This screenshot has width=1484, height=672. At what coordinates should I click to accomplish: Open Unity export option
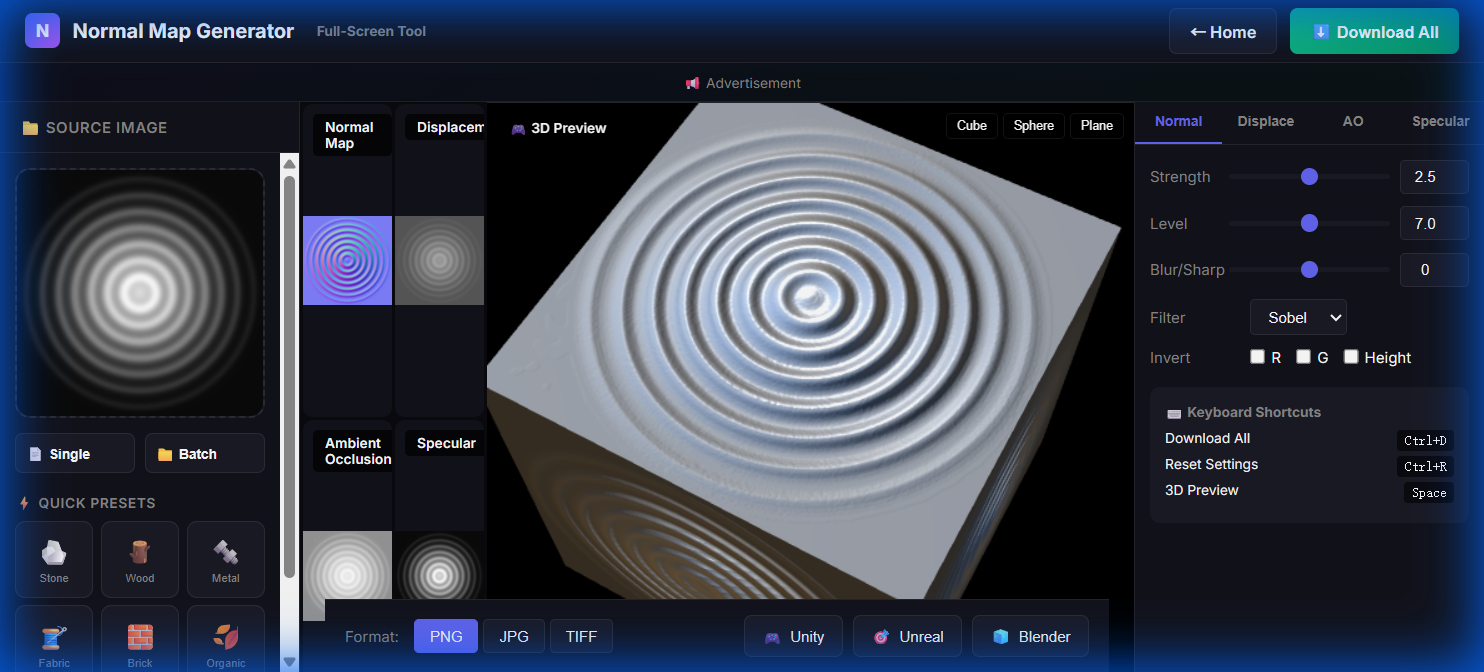(793, 636)
